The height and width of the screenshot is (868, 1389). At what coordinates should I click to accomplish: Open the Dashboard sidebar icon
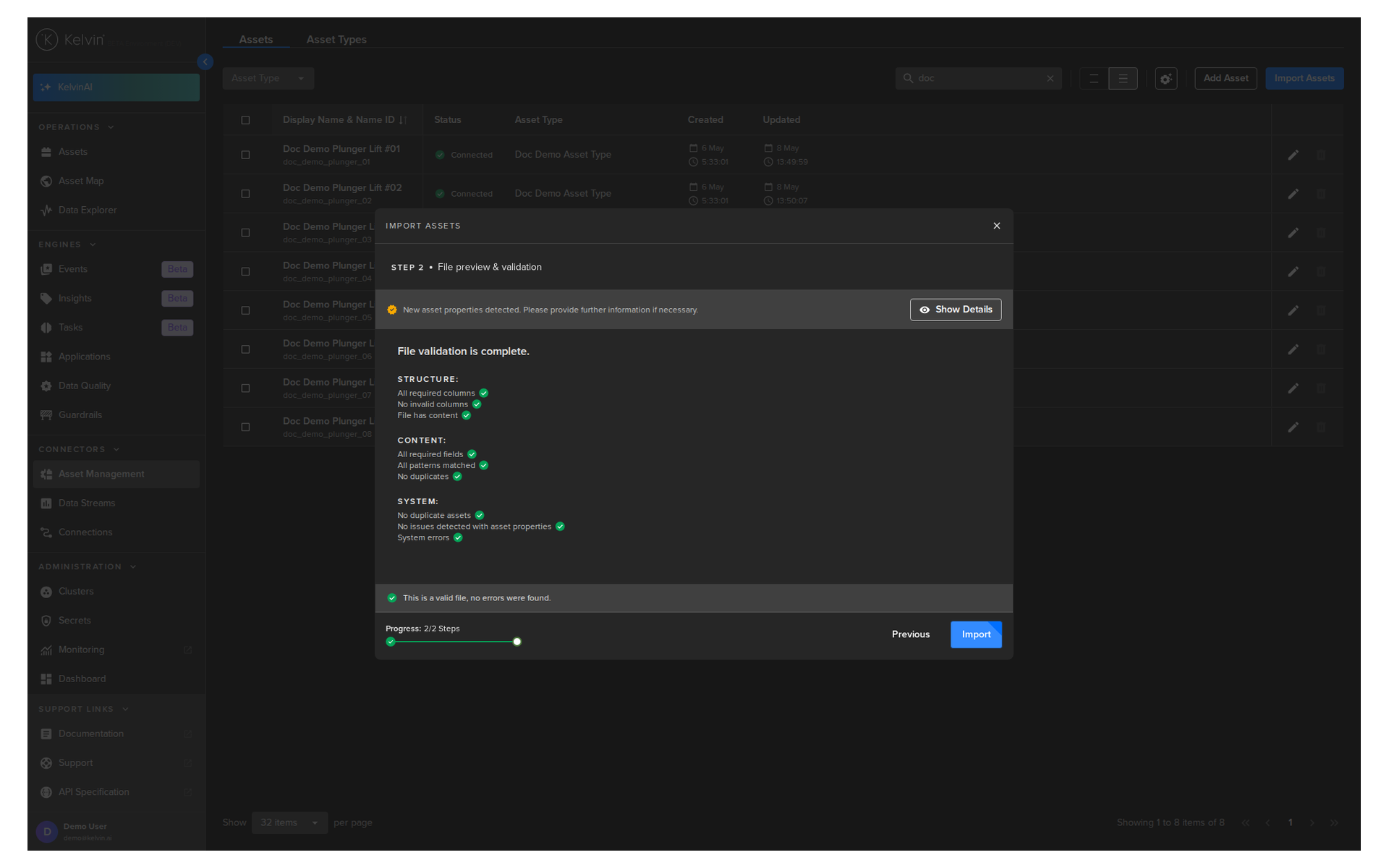[x=46, y=679]
